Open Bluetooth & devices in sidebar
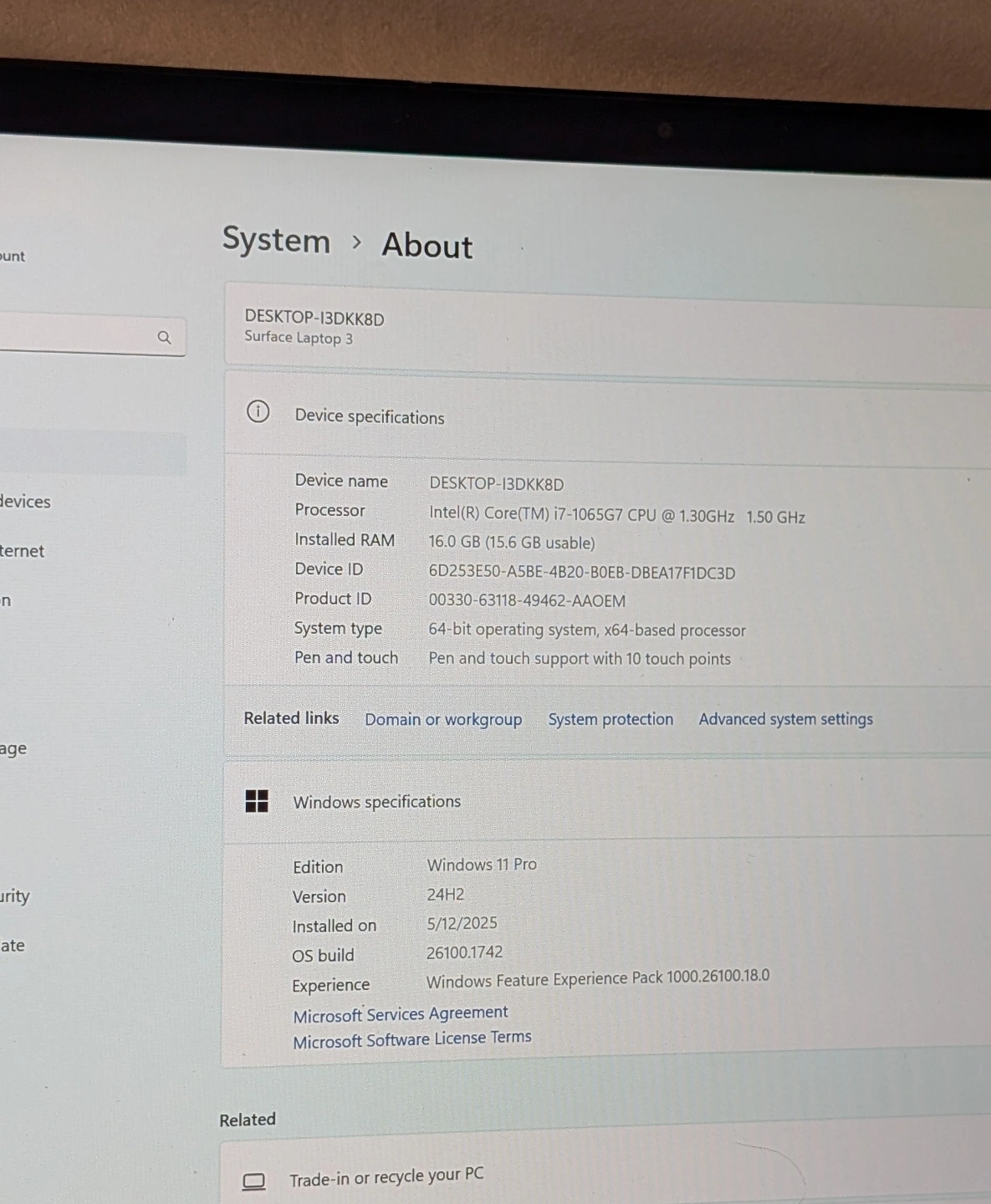 pyautogui.click(x=25, y=502)
